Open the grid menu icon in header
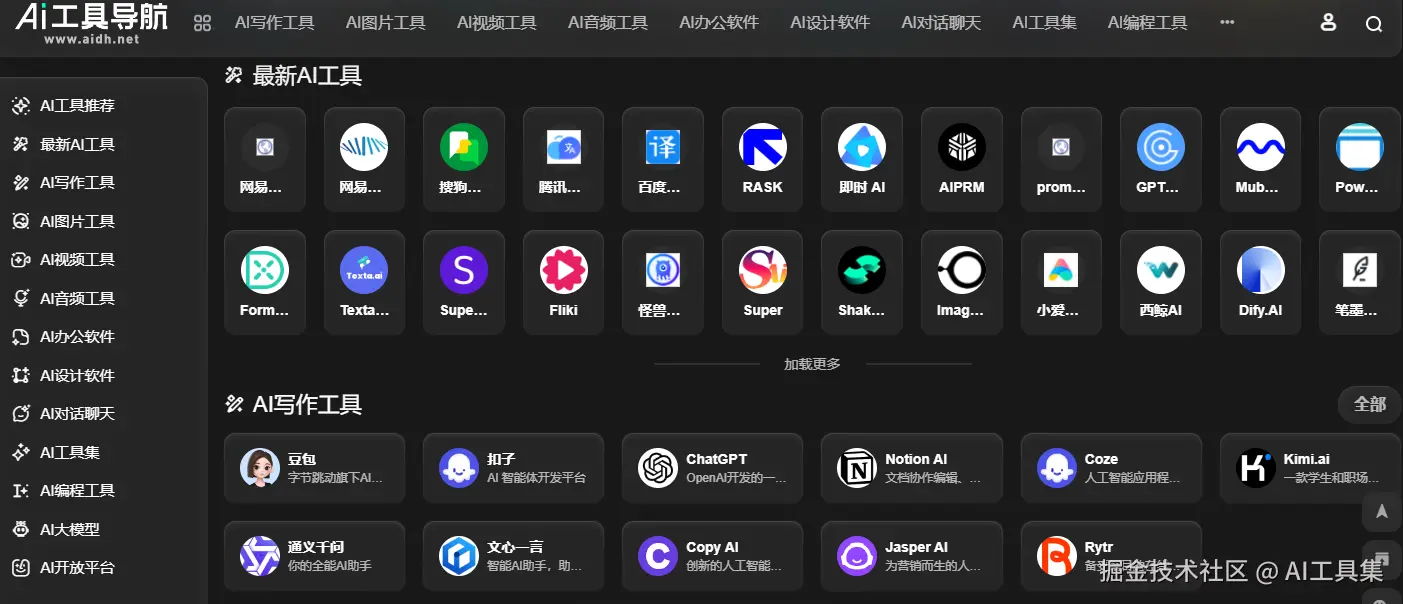This screenshot has height=604, width=1403. pyautogui.click(x=202, y=23)
